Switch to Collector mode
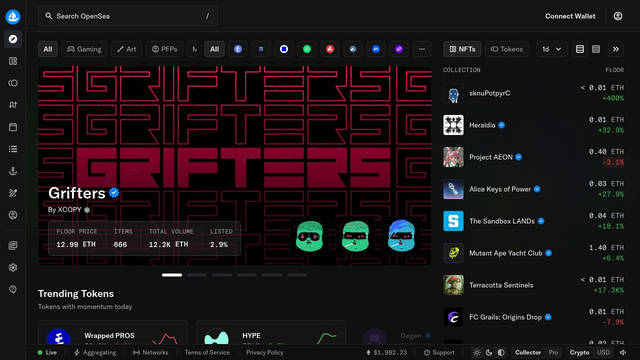Viewport: 640px width, 360px height. (x=528, y=353)
